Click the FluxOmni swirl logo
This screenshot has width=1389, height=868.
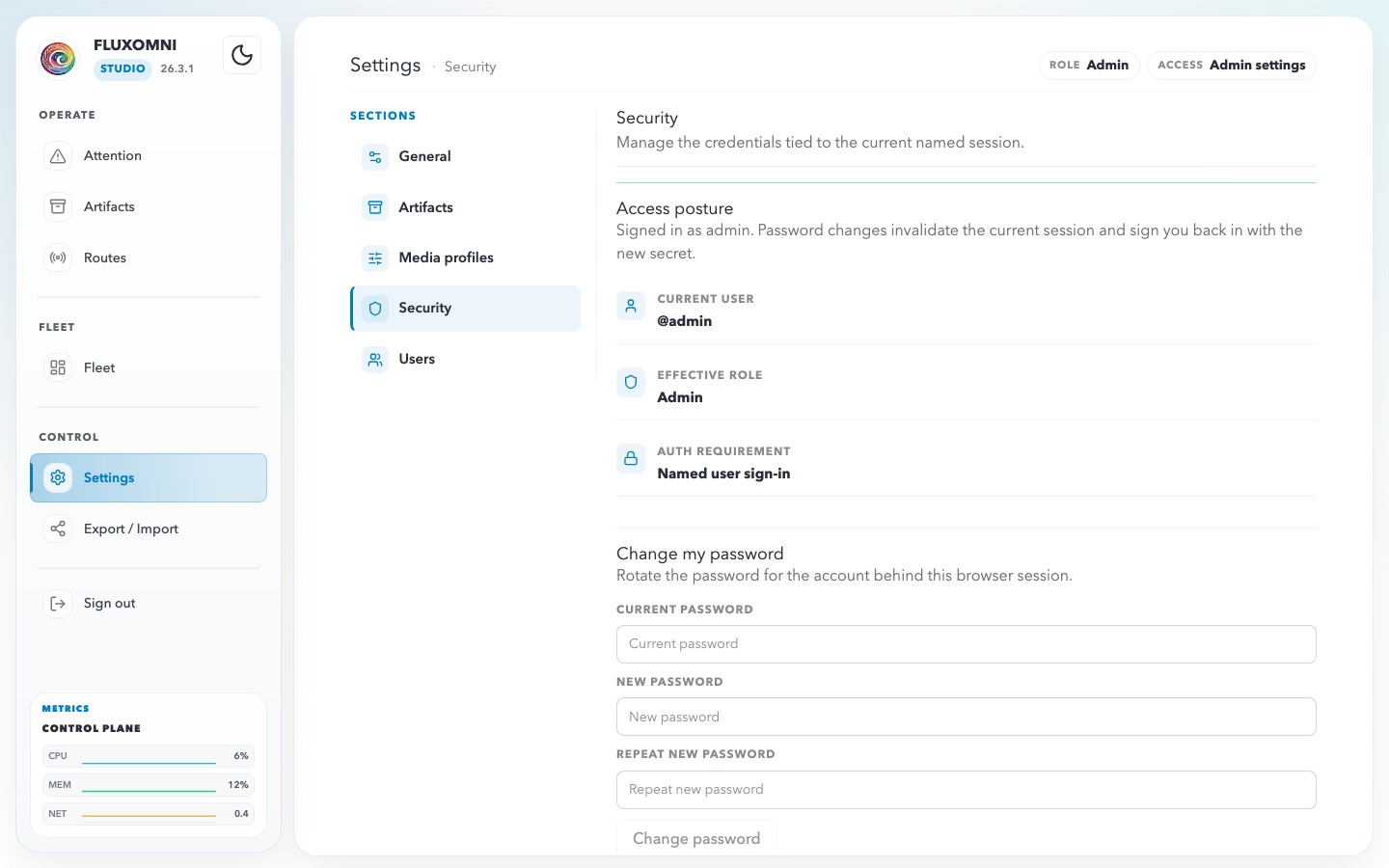point(58,58)
